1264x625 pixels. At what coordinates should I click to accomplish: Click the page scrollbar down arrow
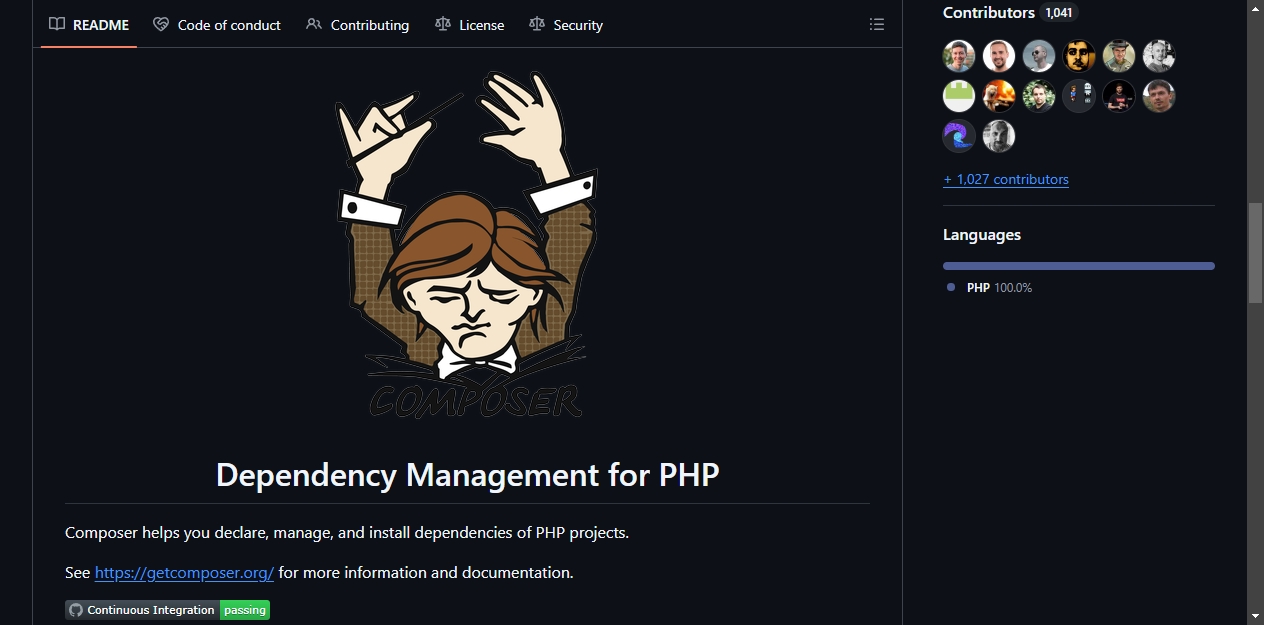point(1255,616)
